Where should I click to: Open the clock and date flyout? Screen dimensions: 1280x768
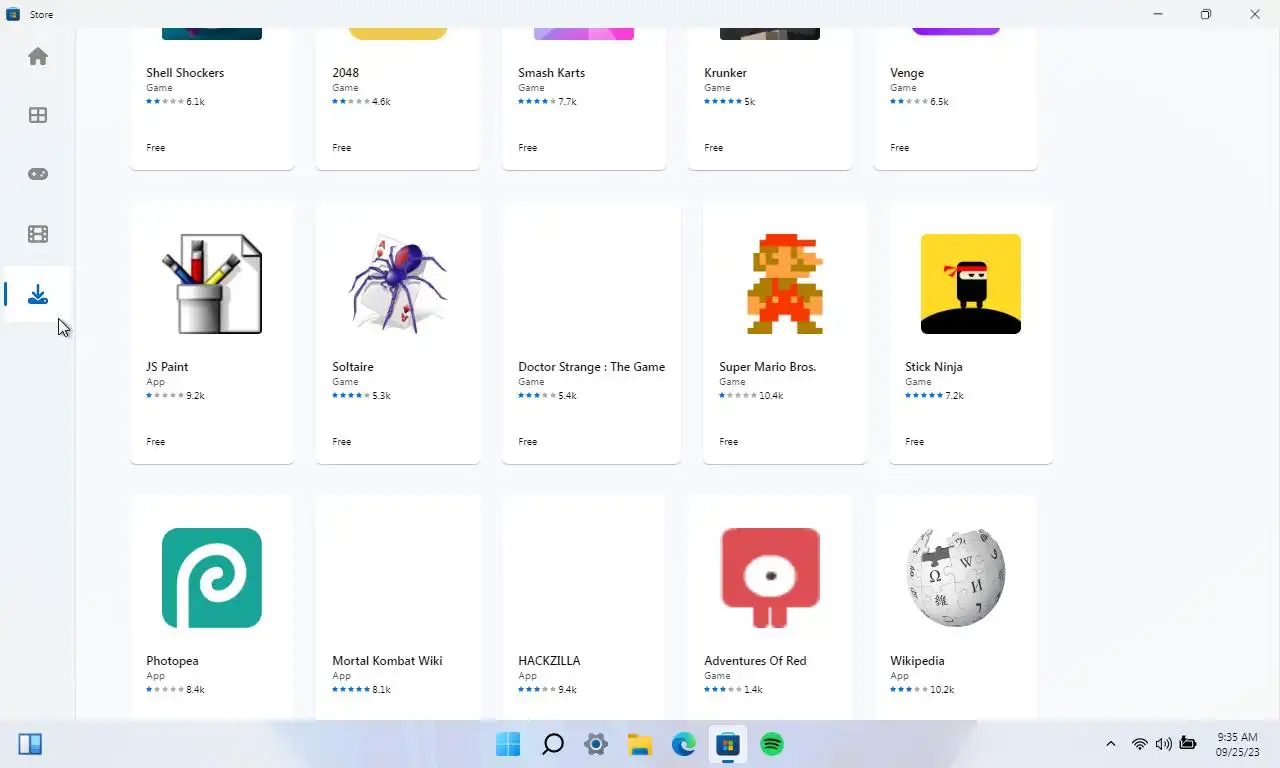[x=1237, y=744]
